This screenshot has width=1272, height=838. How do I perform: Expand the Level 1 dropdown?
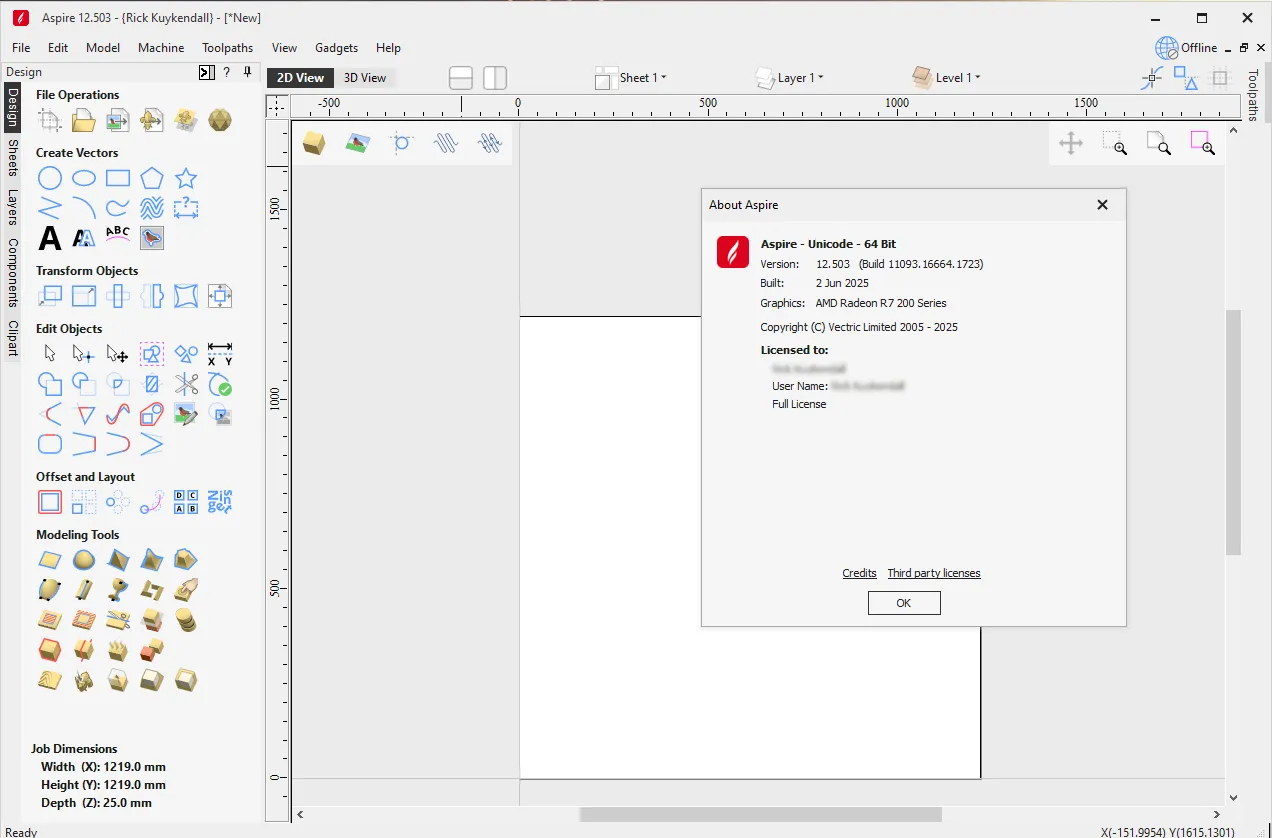tap(946, 78)
